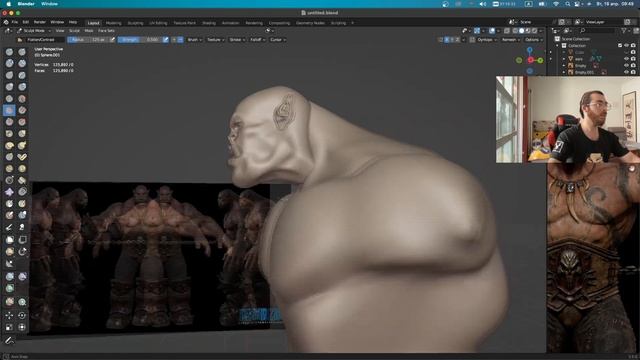Image resolution: width=640 pixels, height=360 pixels.
Task: Open the Stroke dropdown
Action: click(x=237, y=40)
